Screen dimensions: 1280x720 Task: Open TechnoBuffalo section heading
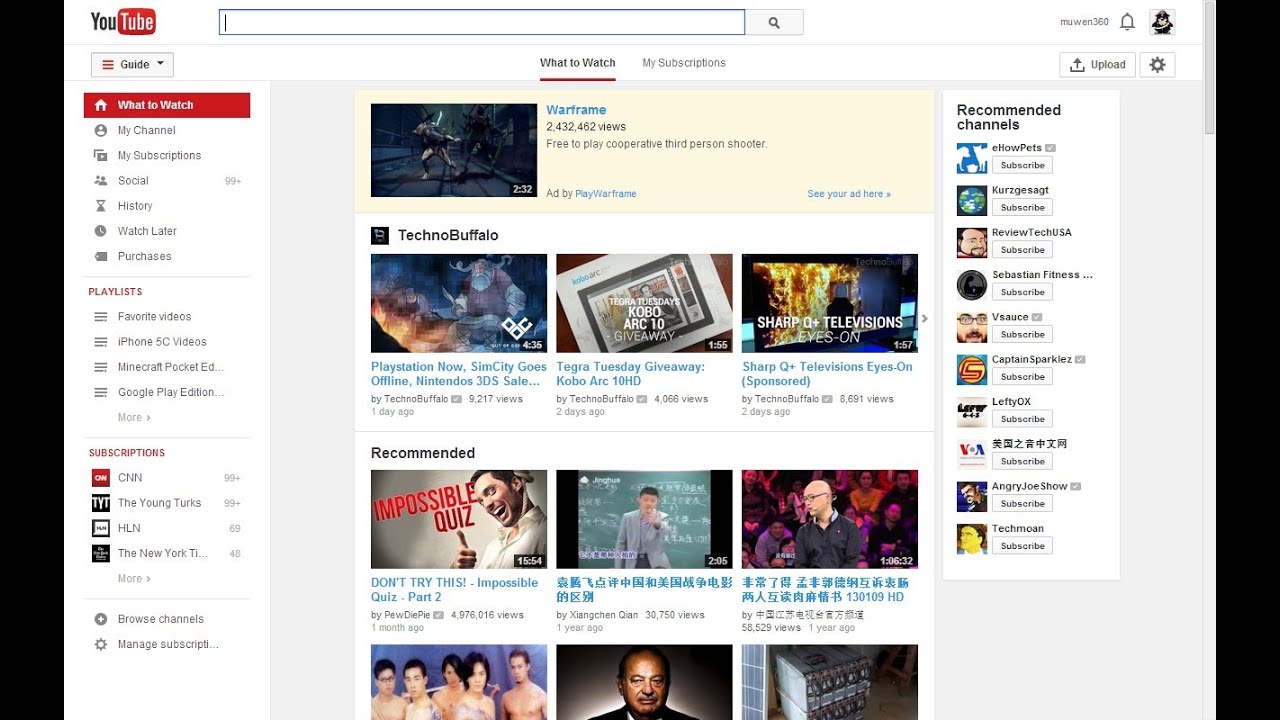(x=448, y=235)
